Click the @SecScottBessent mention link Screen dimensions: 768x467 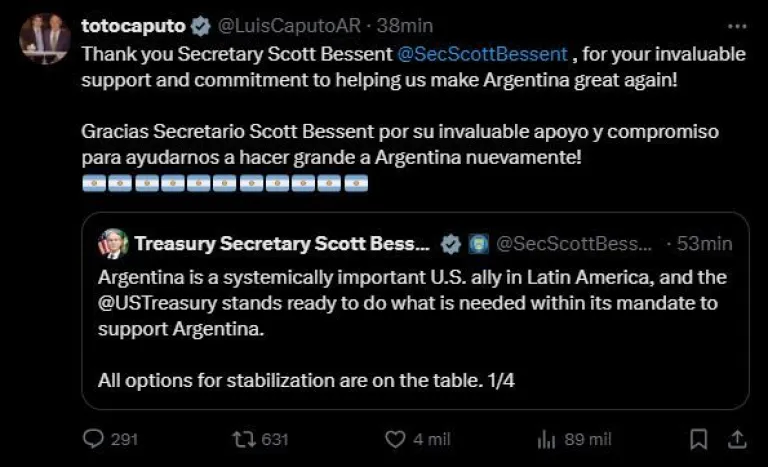(x=484, y=52)
